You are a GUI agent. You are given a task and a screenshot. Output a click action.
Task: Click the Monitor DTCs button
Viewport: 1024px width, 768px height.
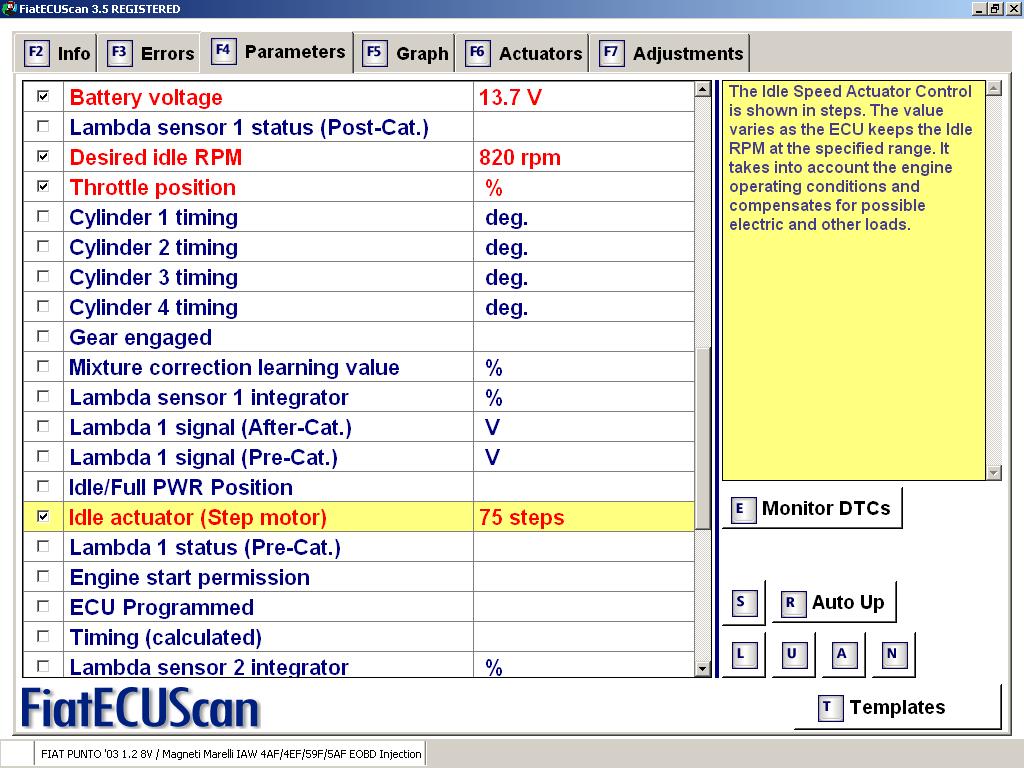click(812, 508)
